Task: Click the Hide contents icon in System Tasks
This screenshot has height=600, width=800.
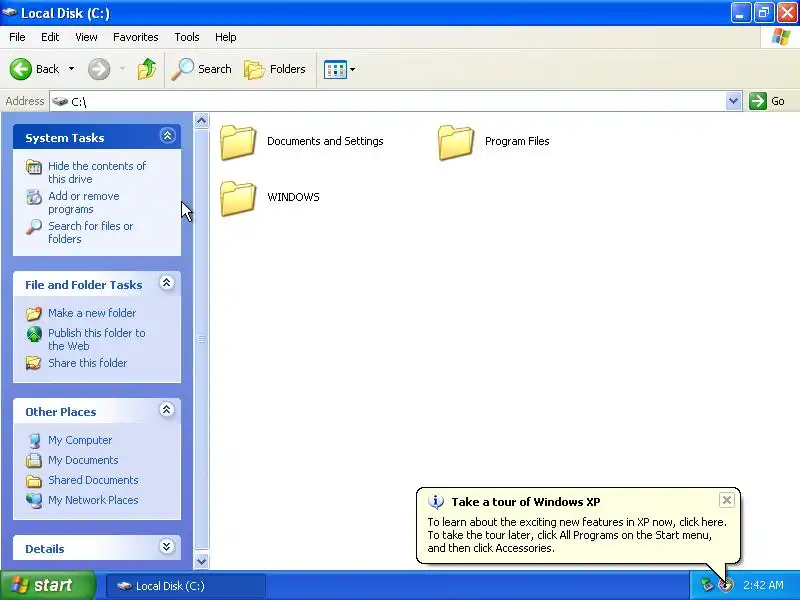Action: pos(34,167)
